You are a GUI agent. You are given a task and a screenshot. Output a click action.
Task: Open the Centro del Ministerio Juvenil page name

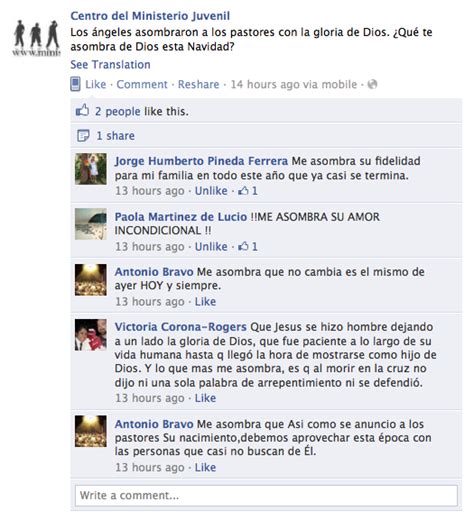150,16
